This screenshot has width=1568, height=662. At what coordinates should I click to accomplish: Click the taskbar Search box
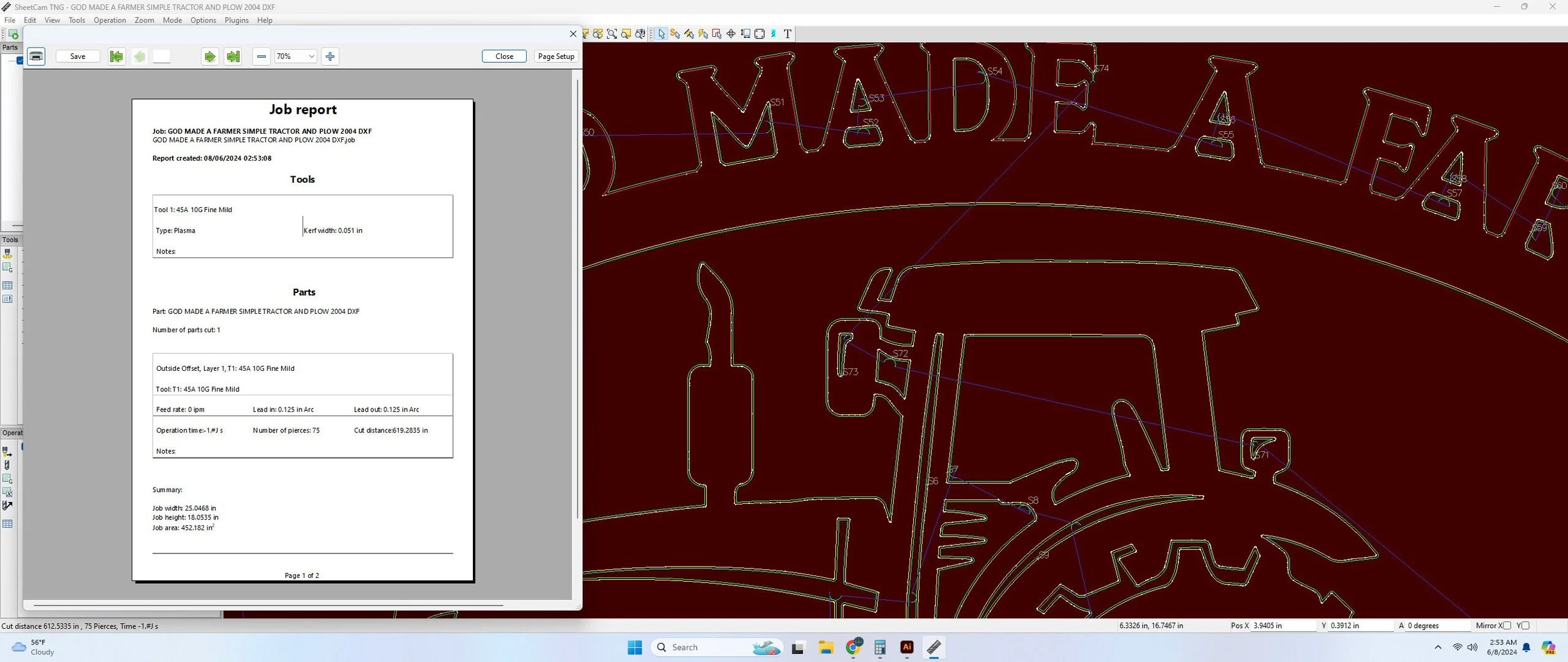pos(718,648)
